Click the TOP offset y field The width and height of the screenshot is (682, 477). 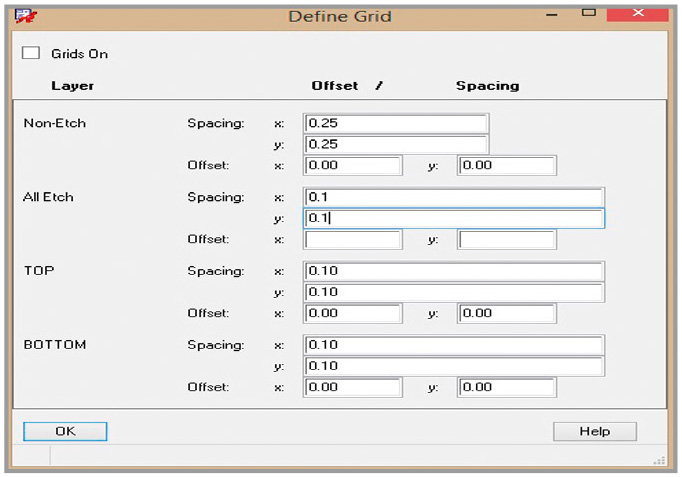click(507, 314)
